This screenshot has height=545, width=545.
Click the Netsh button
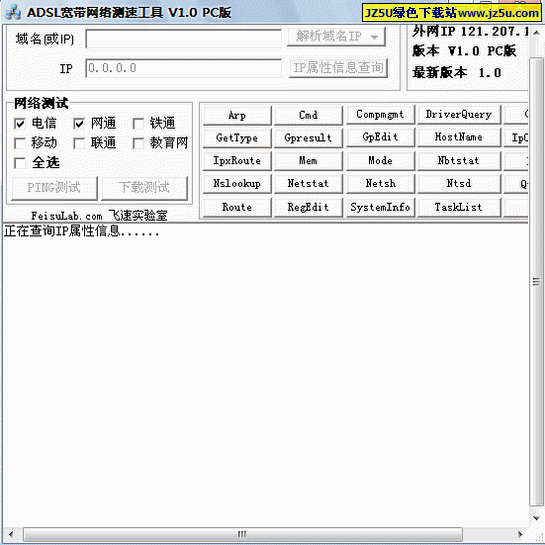tap(380, 184)
